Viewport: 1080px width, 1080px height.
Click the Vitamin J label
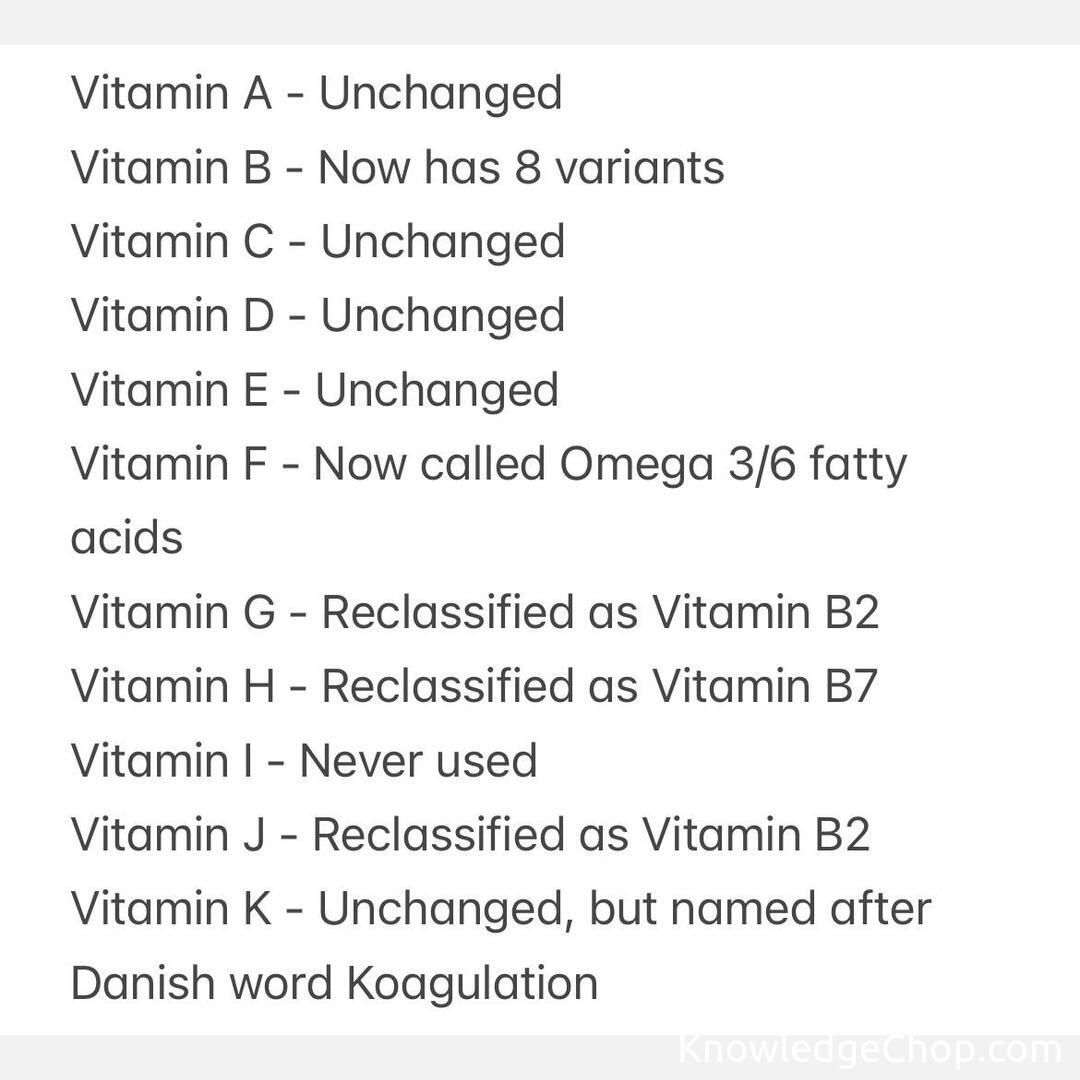[168, 834]
